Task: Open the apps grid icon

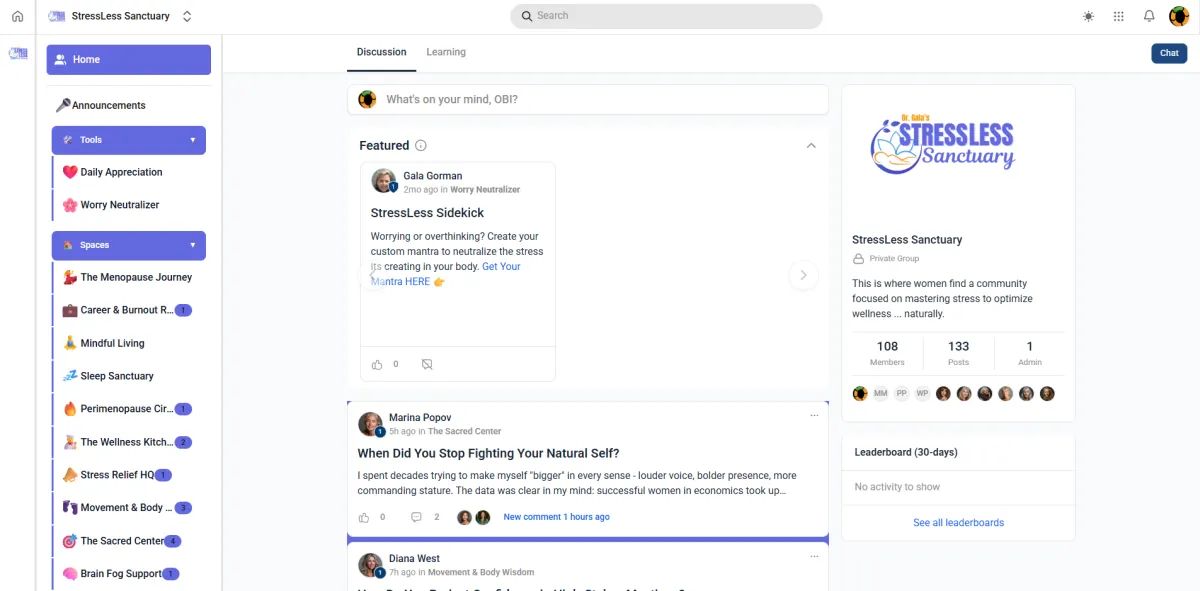Action: coord(1118,16)
